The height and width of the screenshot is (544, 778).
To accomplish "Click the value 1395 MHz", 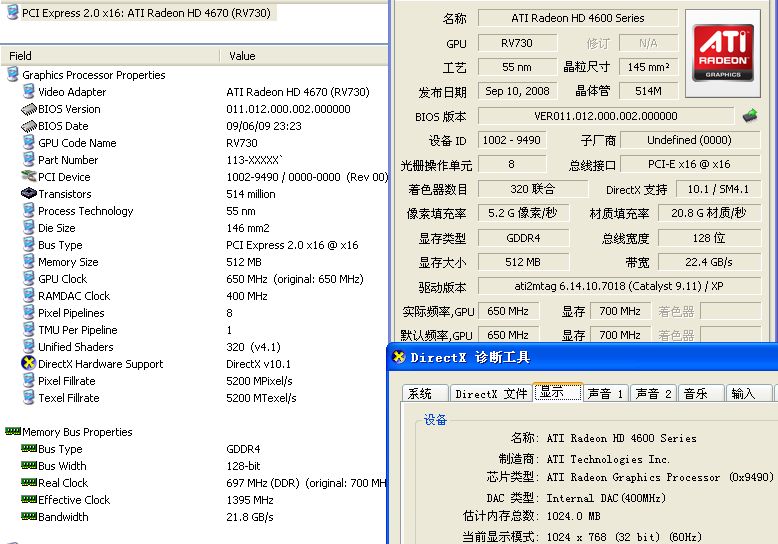I will pos(250,500).
